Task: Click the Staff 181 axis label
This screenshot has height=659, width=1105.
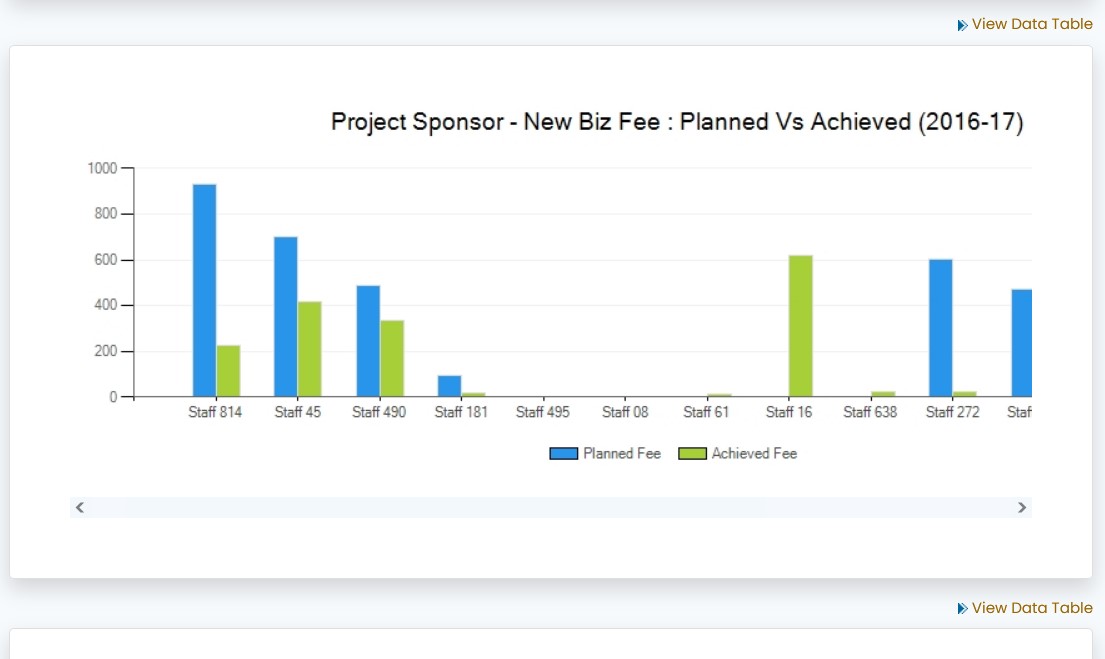Action: [x=461, y=412]
